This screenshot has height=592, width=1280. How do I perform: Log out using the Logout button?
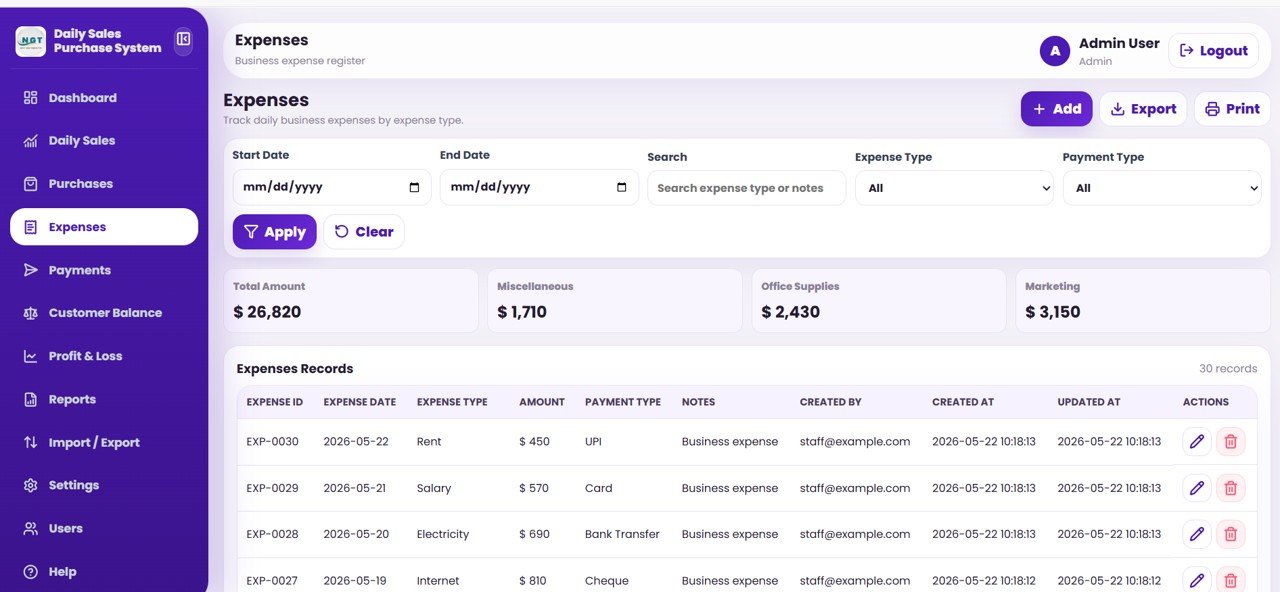[x=1213, y=51]
